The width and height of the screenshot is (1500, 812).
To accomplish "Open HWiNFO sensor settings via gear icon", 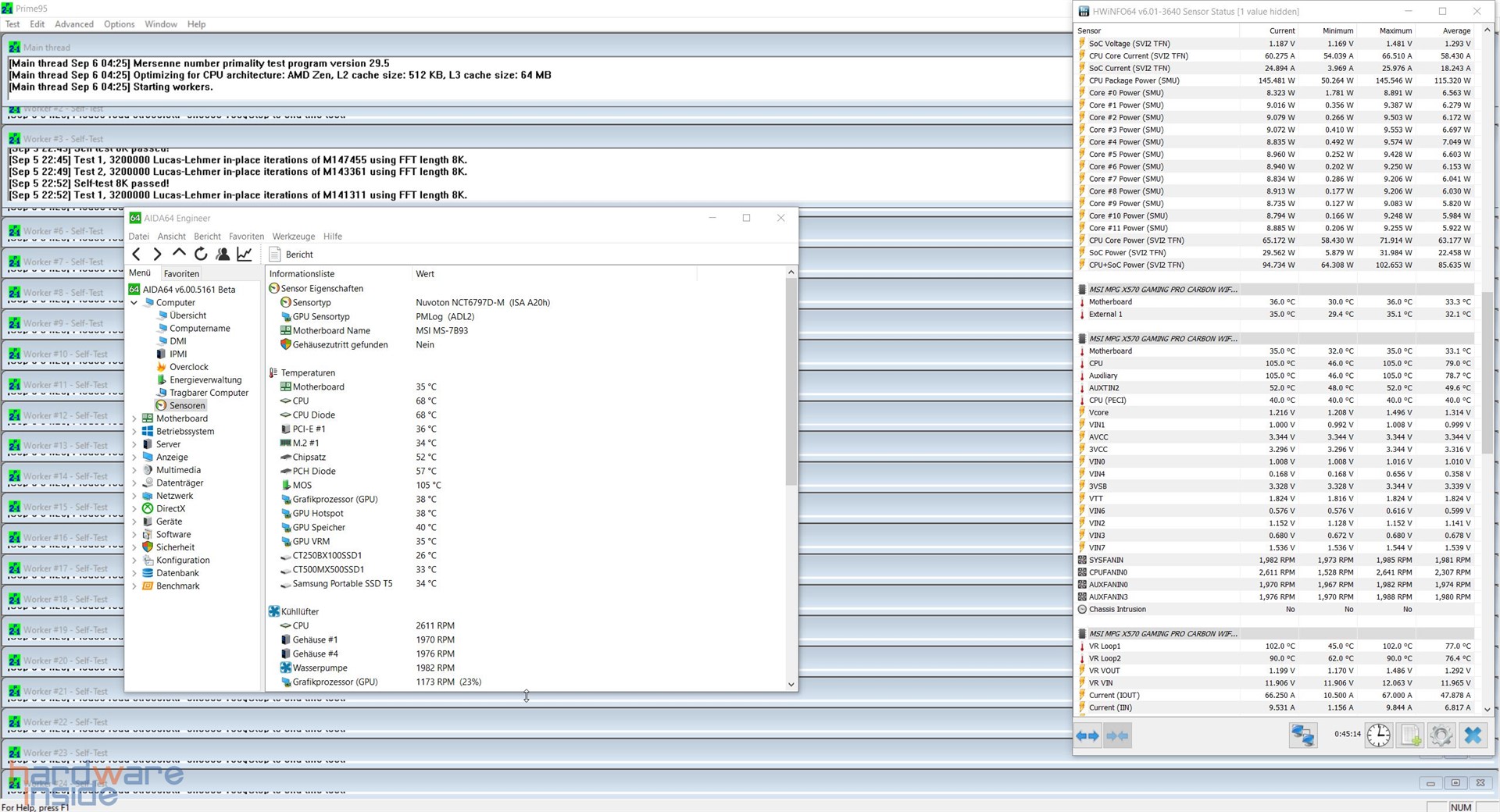I will click(1441, 735).
